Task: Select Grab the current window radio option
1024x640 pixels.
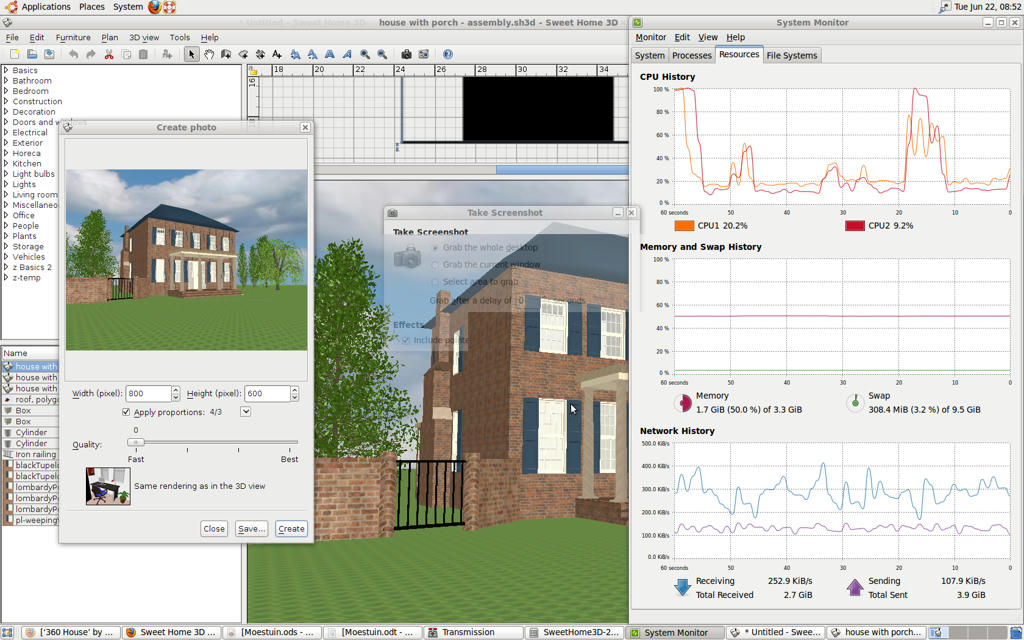Action: click(x=436, y=265)
